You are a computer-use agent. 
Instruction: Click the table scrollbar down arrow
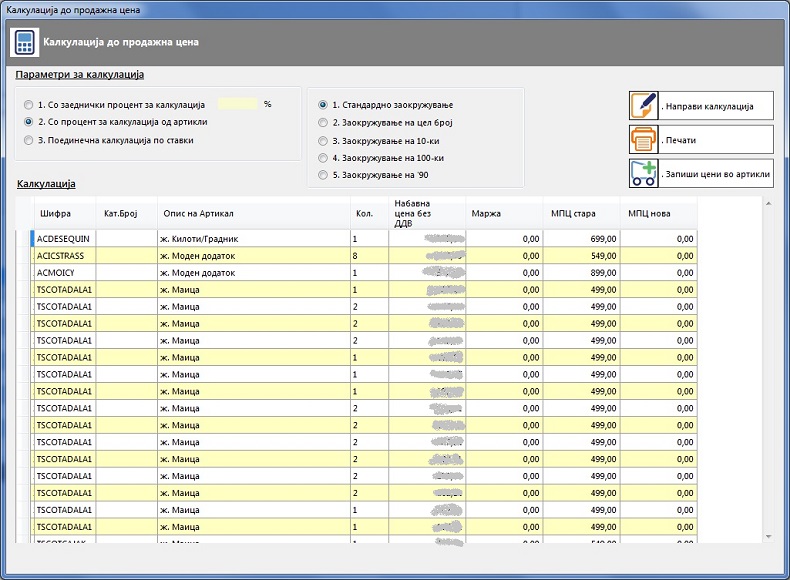click(768, 537)
